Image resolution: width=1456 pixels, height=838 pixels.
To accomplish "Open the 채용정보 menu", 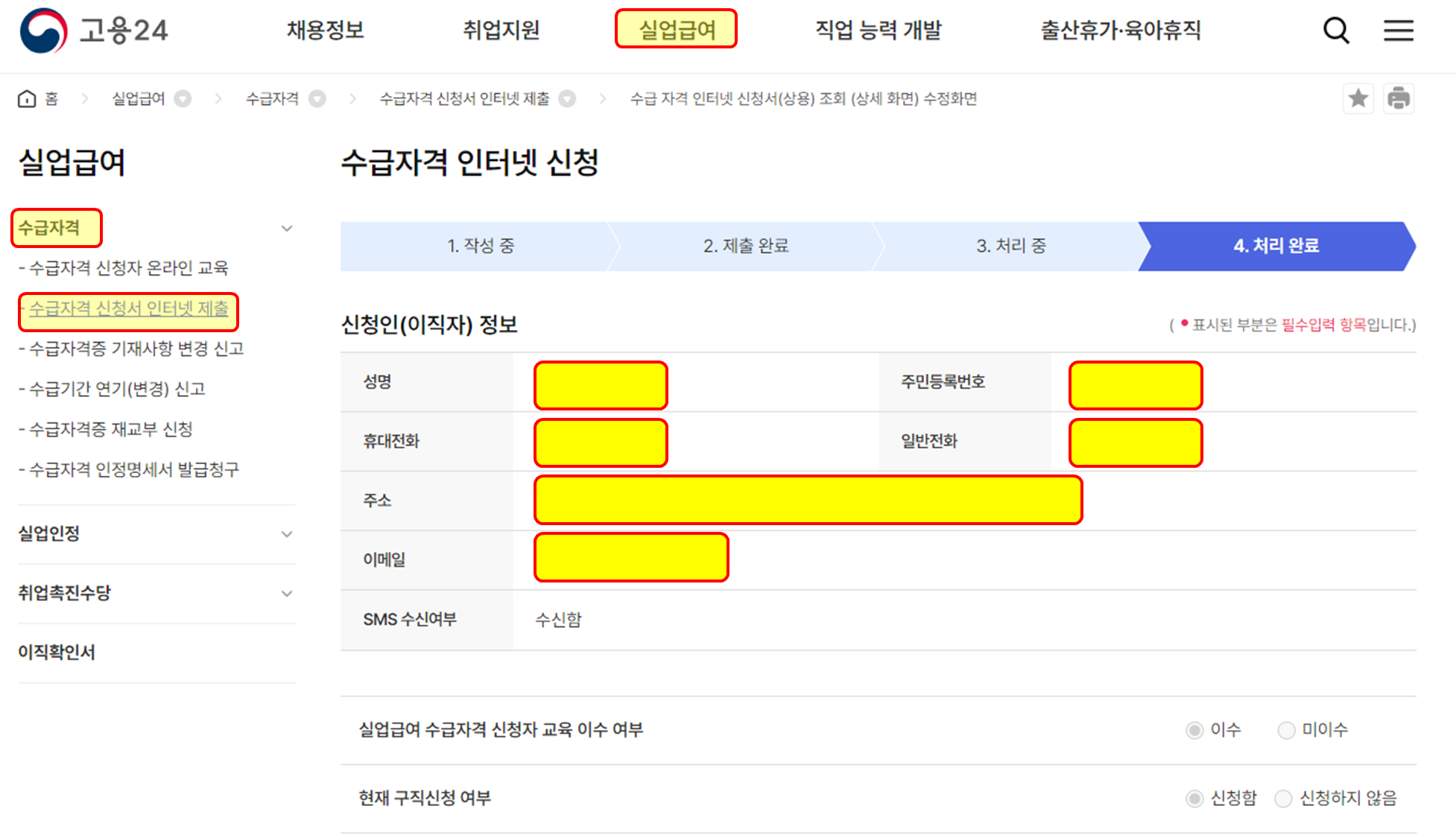I will pos(325,30).
